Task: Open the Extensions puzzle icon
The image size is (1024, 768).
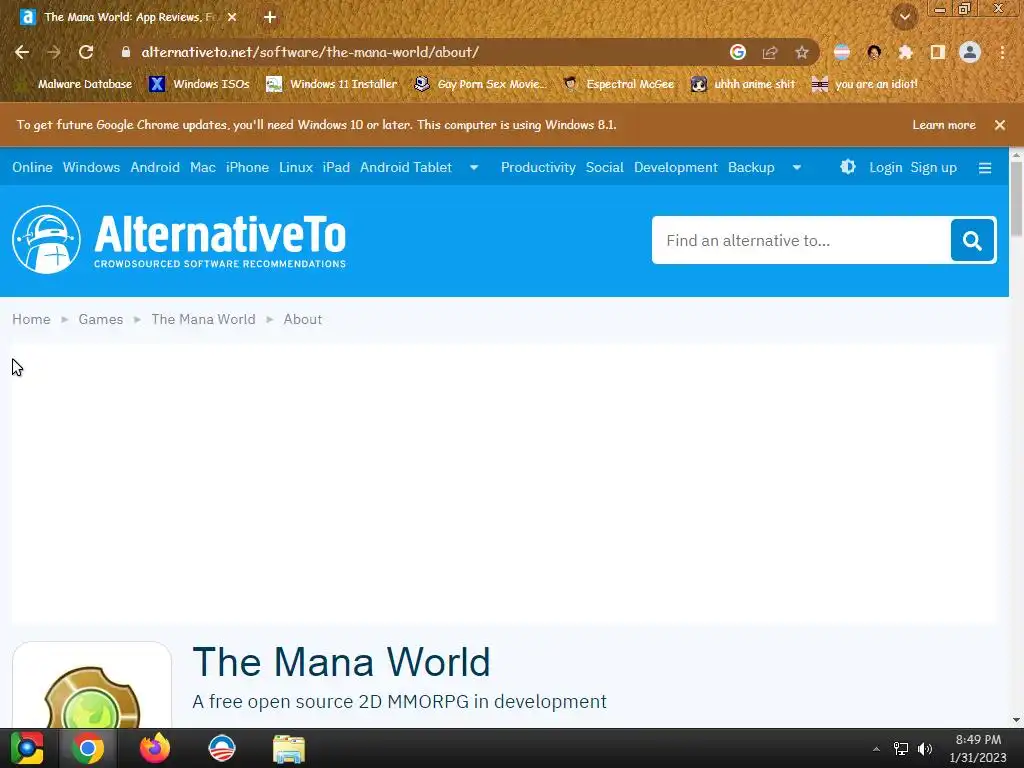Action: (x=905, y=52)
